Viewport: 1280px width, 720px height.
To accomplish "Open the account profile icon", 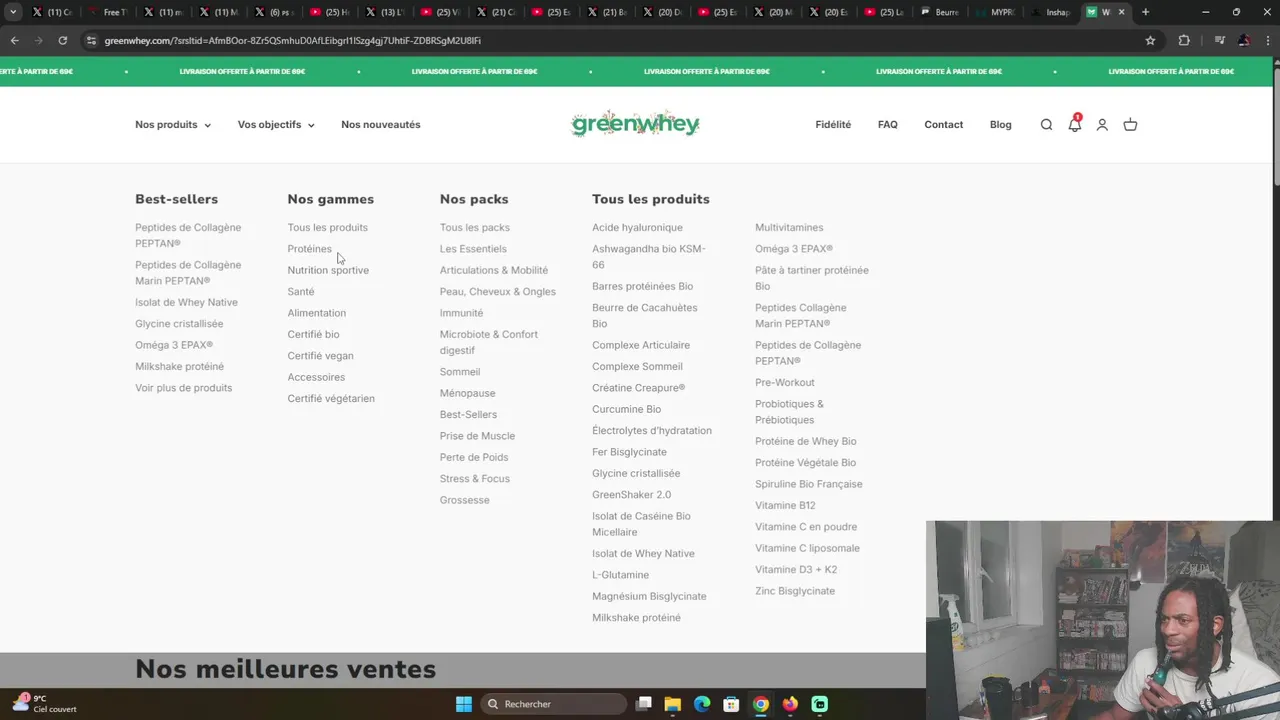I will (x=1102, y=125).
